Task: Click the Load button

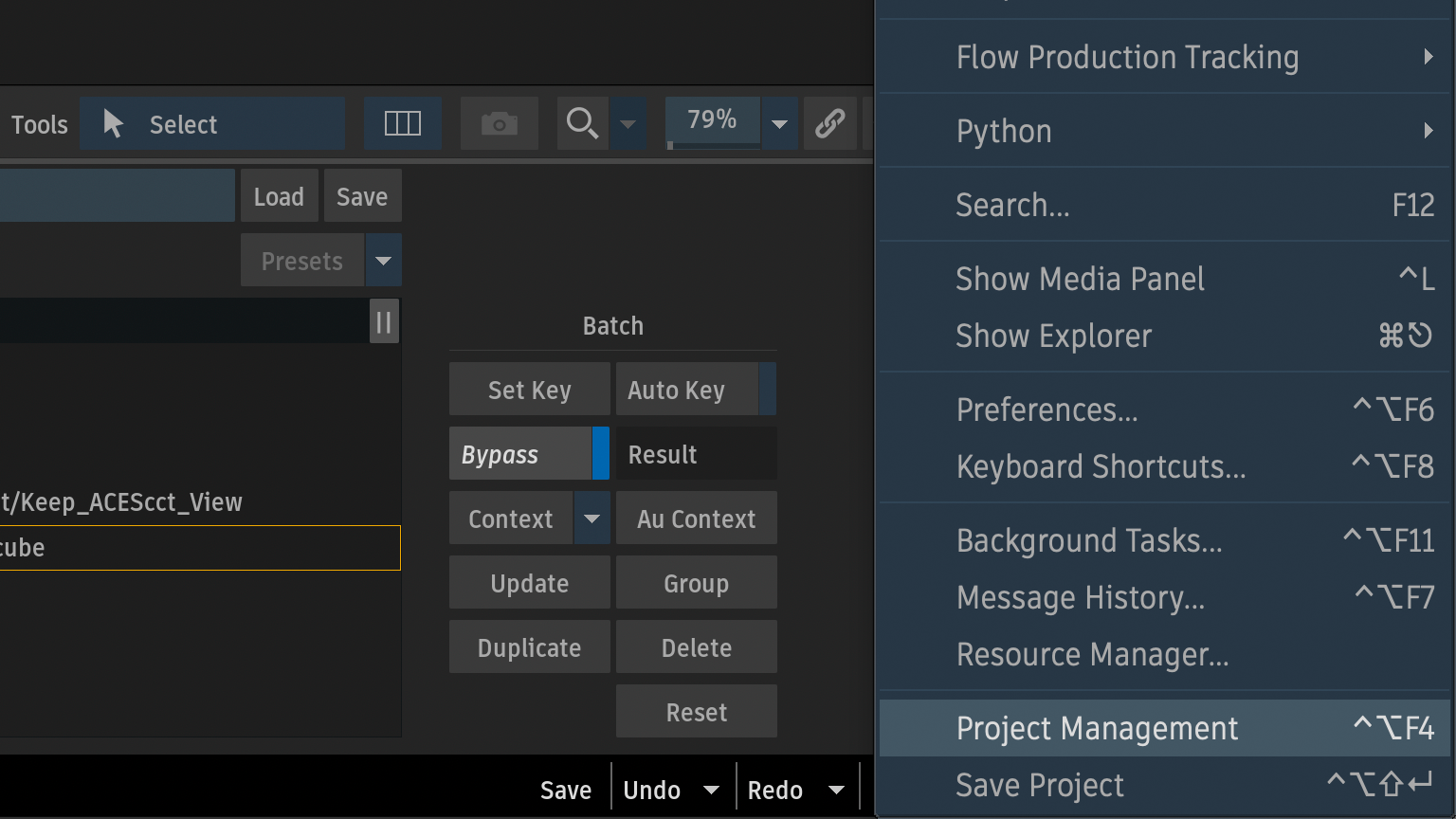Action: [279, 196]
